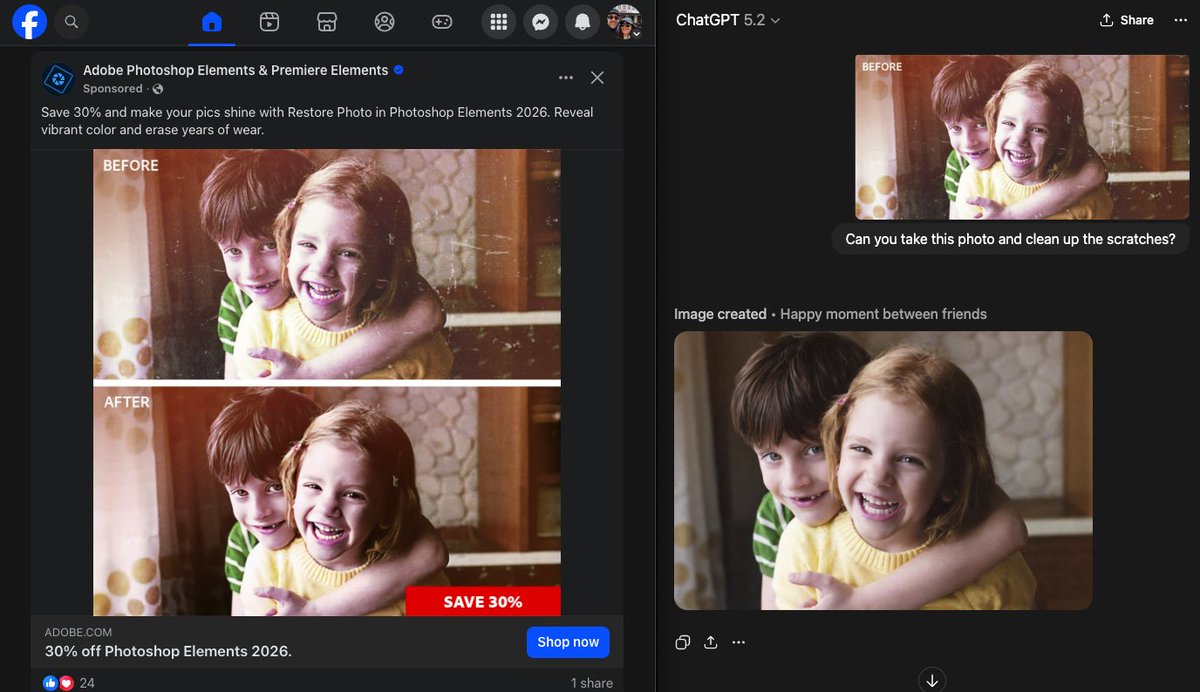
Task: Click the share/upload icon under generated image
Action: [711, 642]
